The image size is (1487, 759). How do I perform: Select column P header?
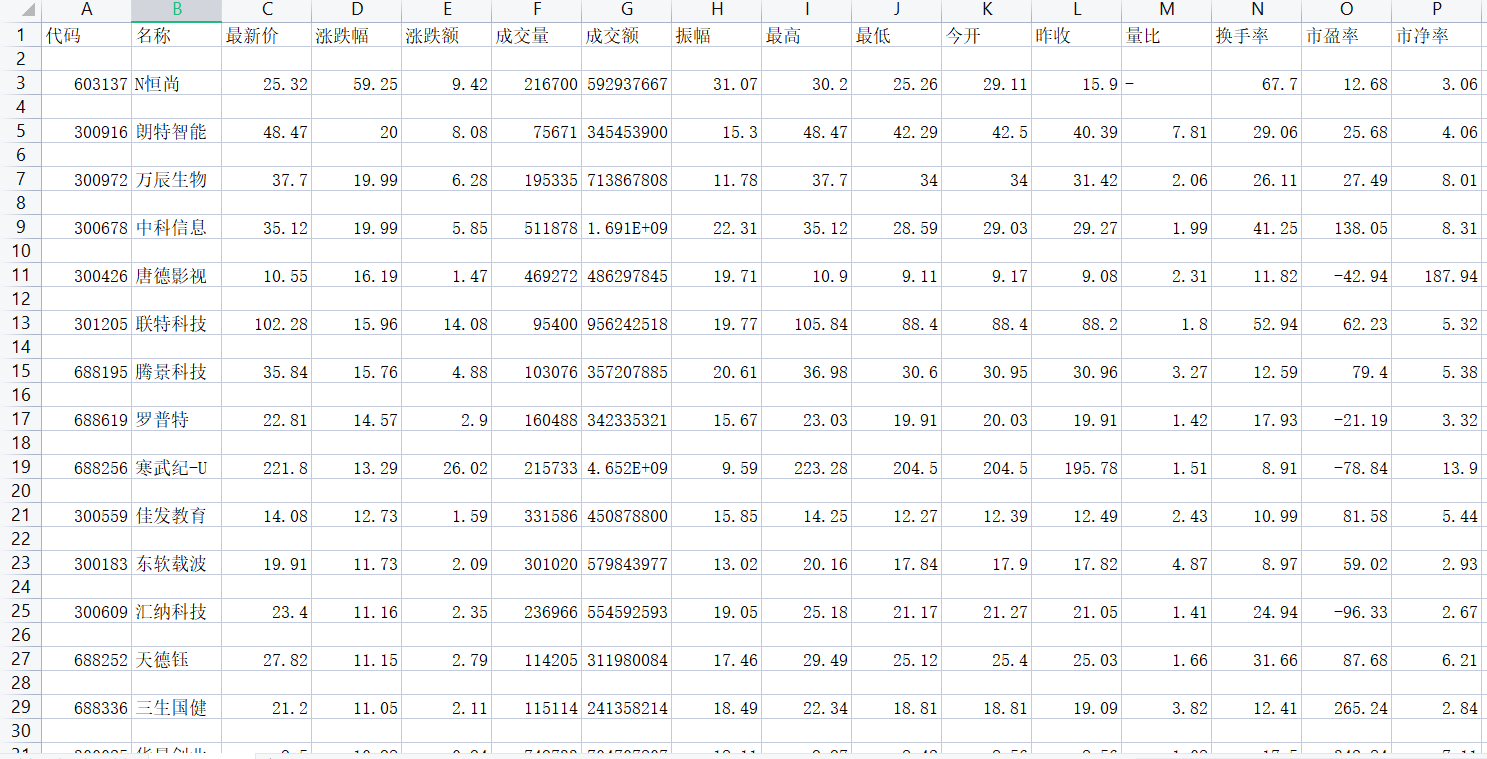[1437, 10]
